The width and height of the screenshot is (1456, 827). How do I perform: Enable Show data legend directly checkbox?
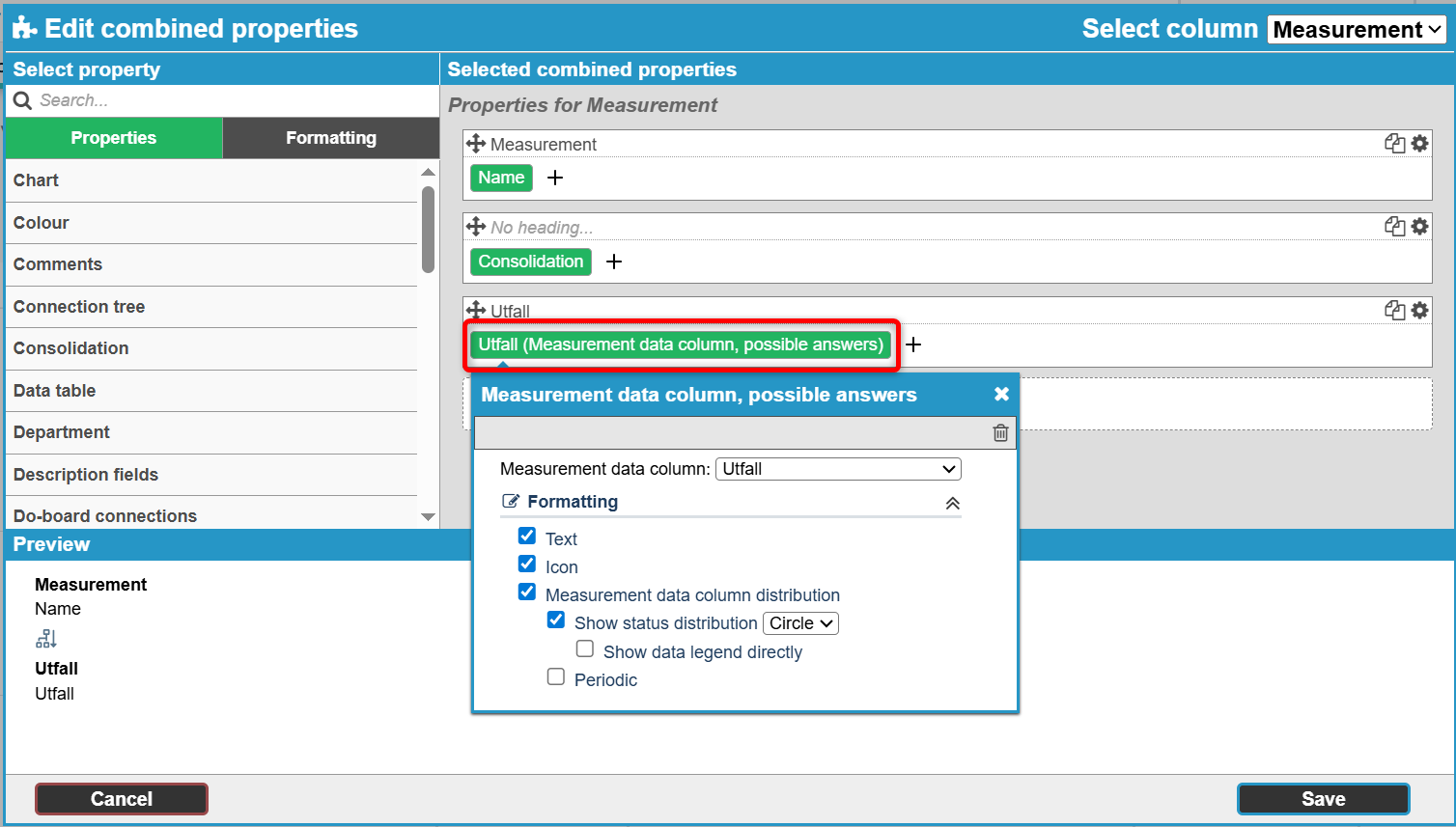point(585,648)
